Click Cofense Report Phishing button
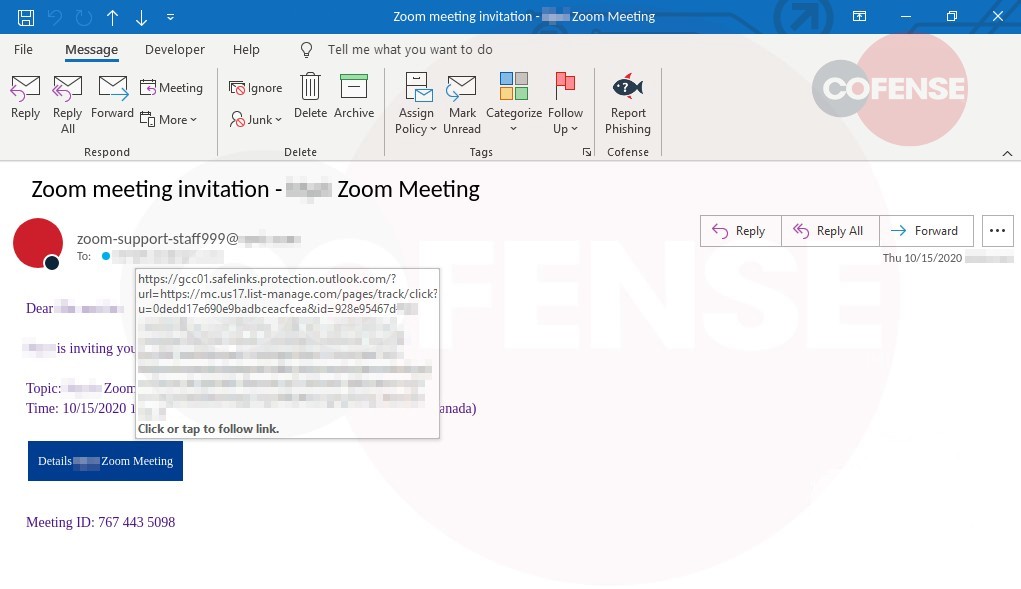Viewport: 1021px width, 589px height. pyautogui.click(x=628, y=104)
